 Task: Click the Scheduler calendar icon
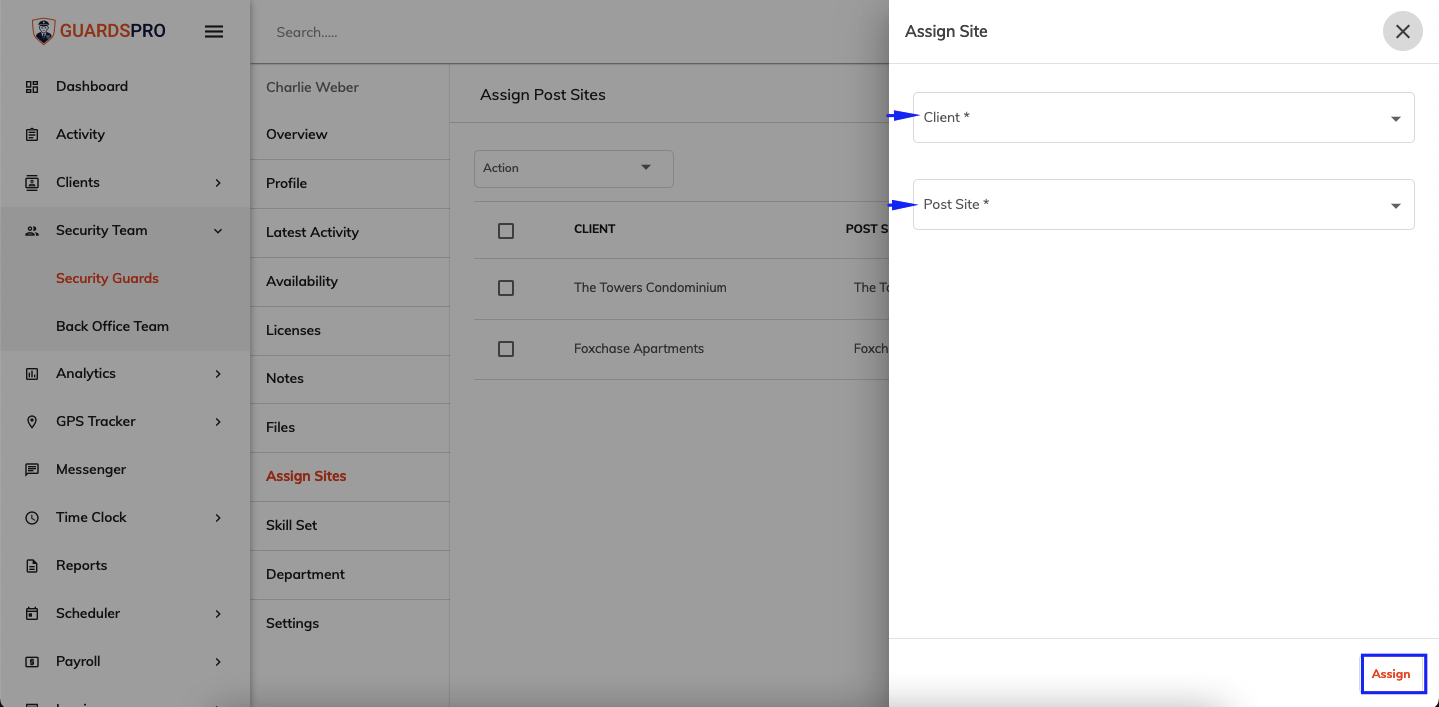point(32,614)
